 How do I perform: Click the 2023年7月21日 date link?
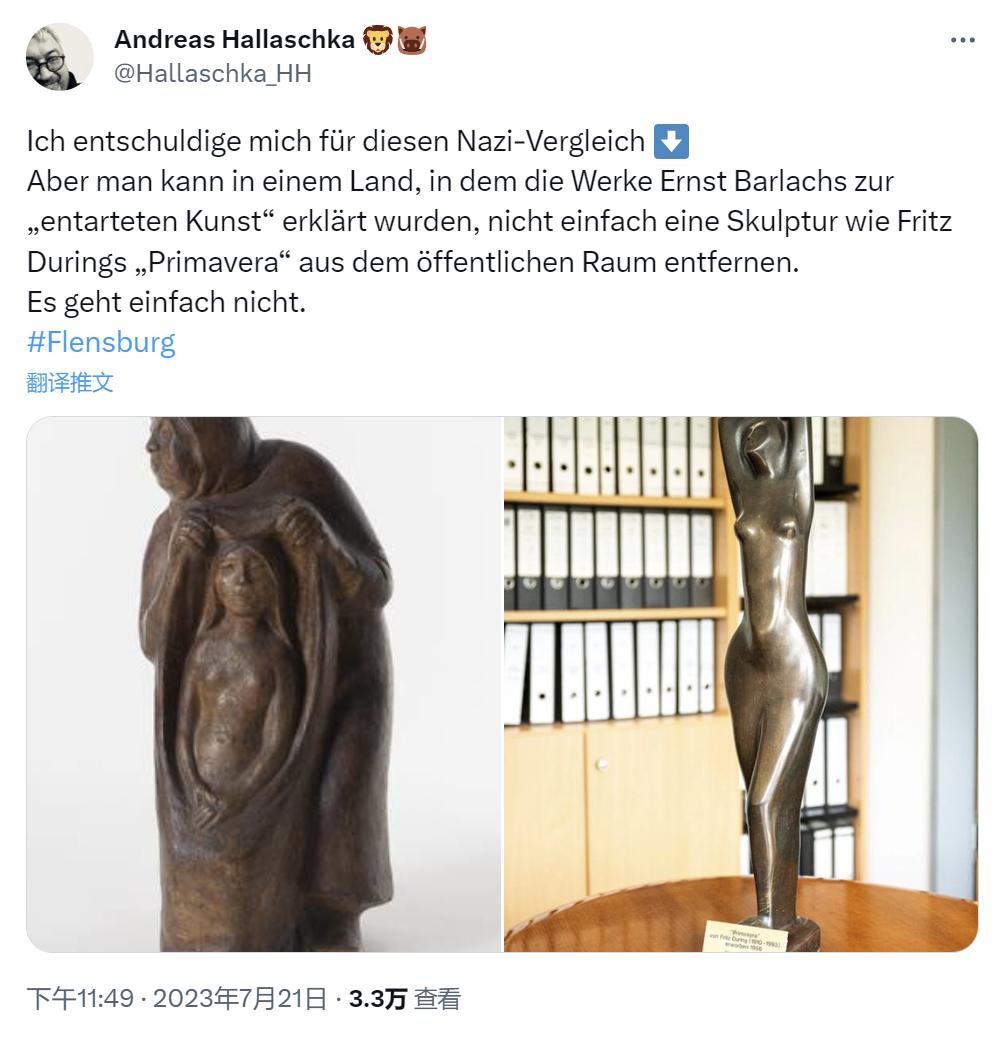pos(240,999)
